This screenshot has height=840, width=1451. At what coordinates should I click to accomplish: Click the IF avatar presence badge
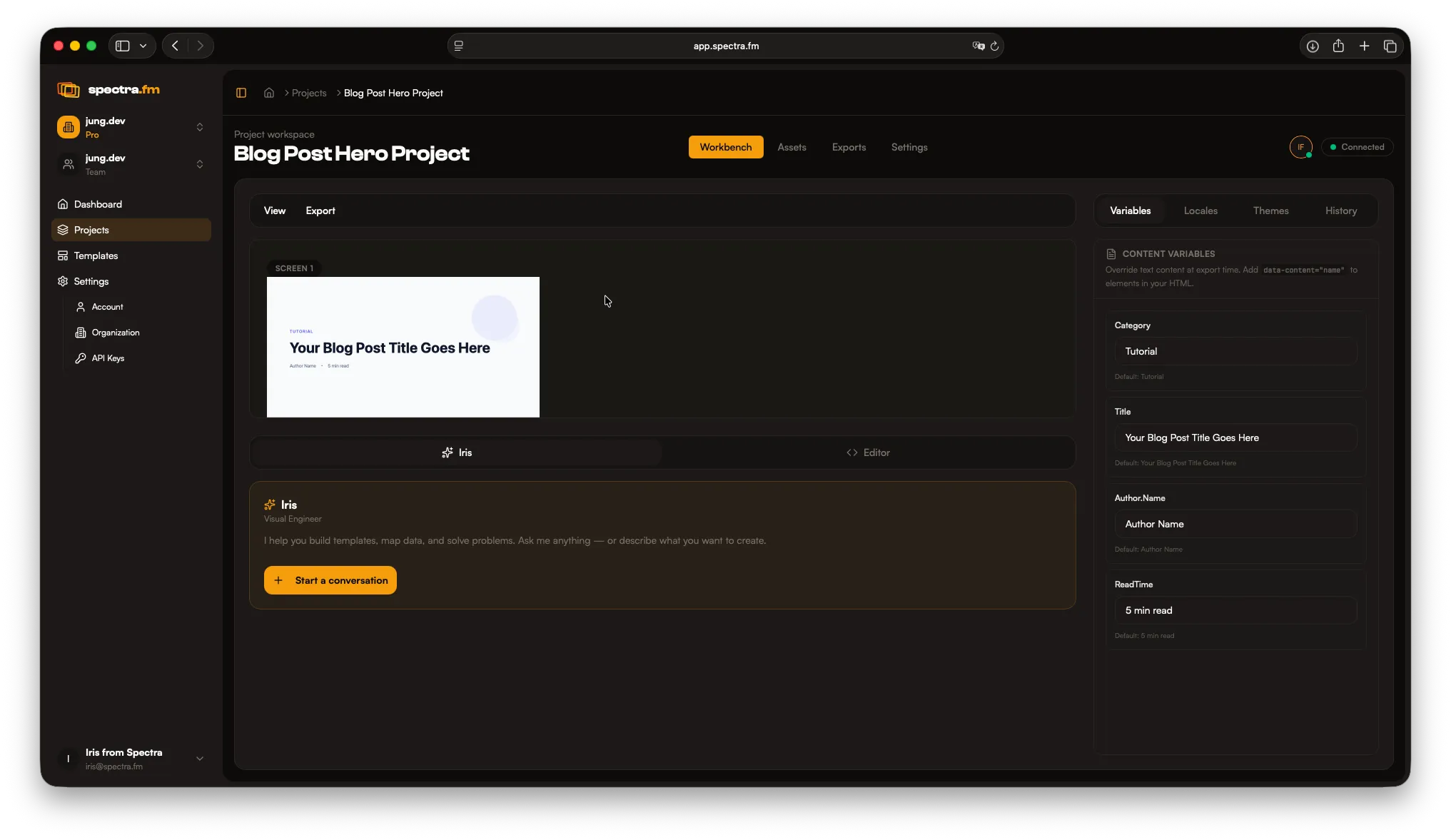(x=1300, y=147)
